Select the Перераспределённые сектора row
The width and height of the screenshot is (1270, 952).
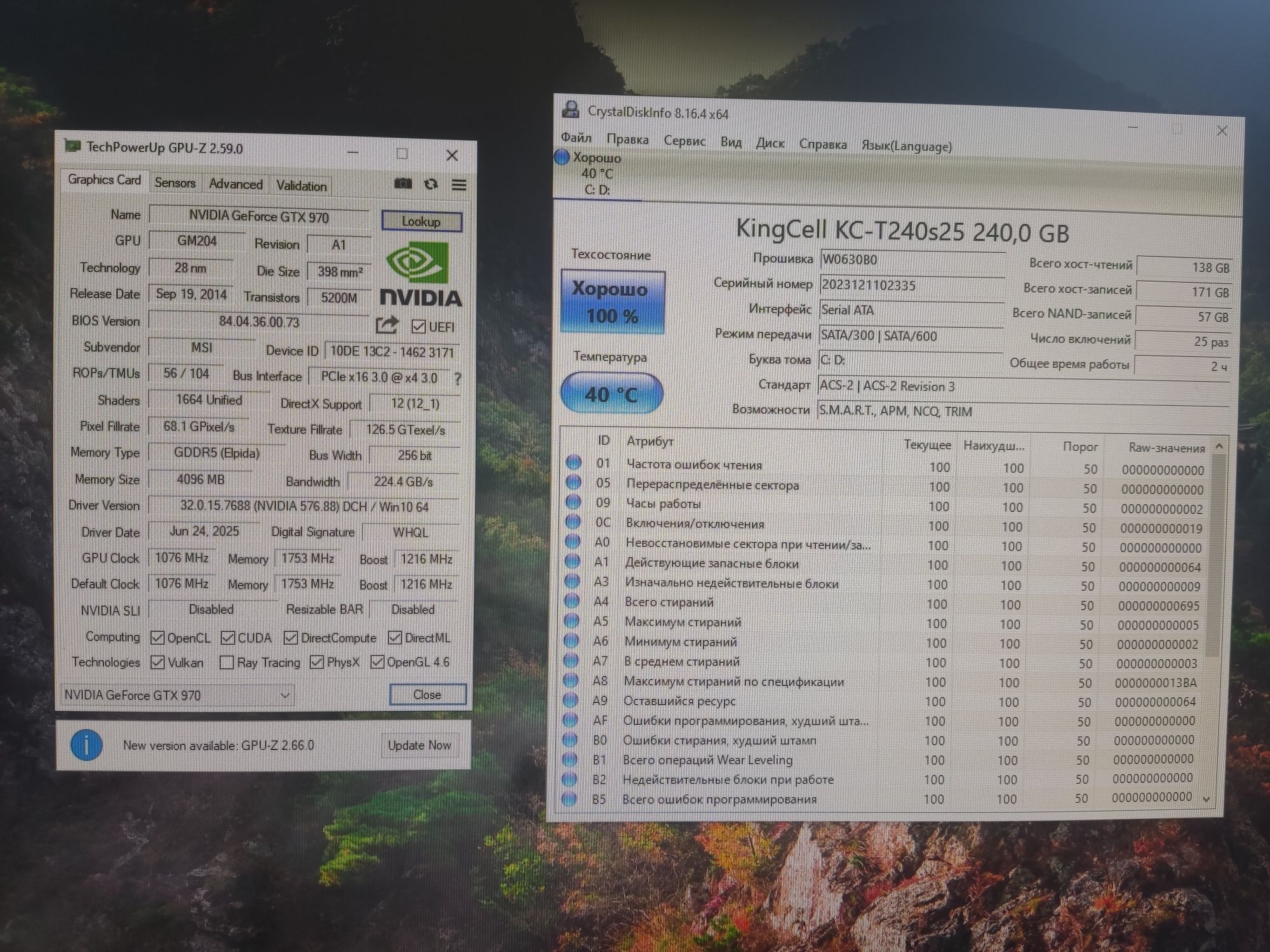(886, 487)
